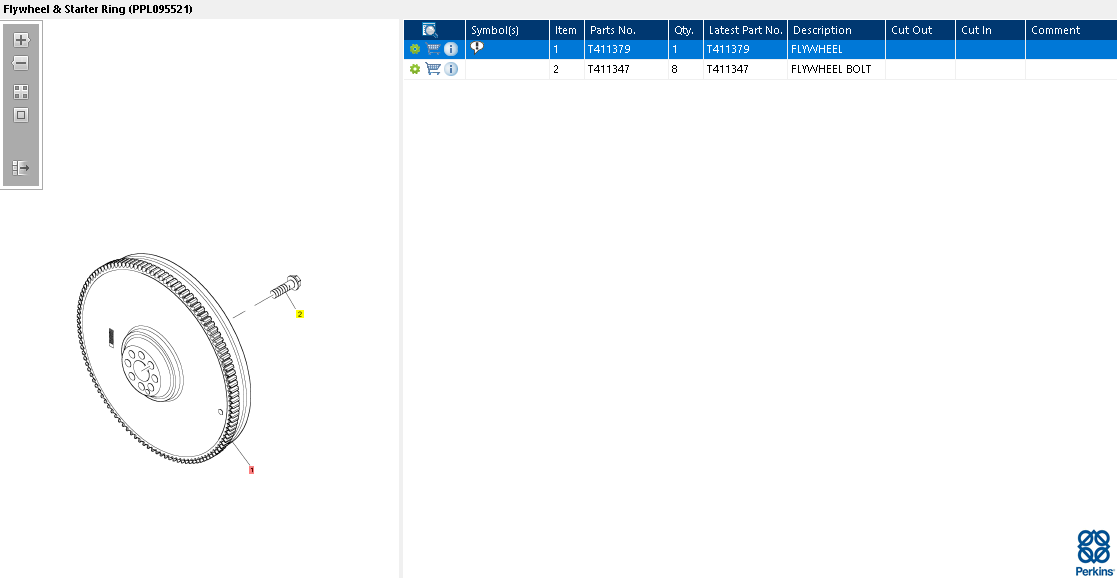Sort by the Item column header
This screenshot has width=1117, height=578.
pos(566,30)
